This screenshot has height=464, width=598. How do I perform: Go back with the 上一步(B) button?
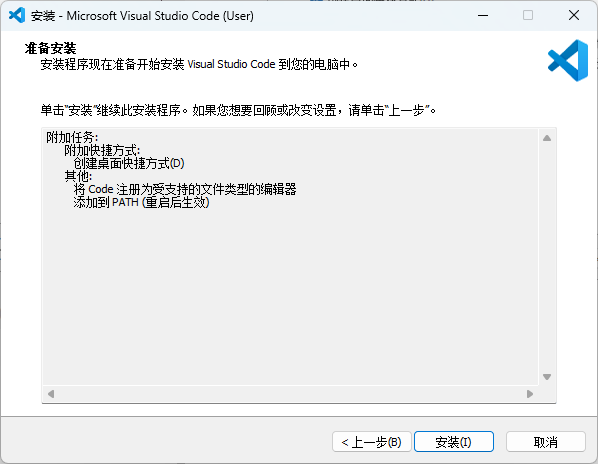[x=371, y=442]
